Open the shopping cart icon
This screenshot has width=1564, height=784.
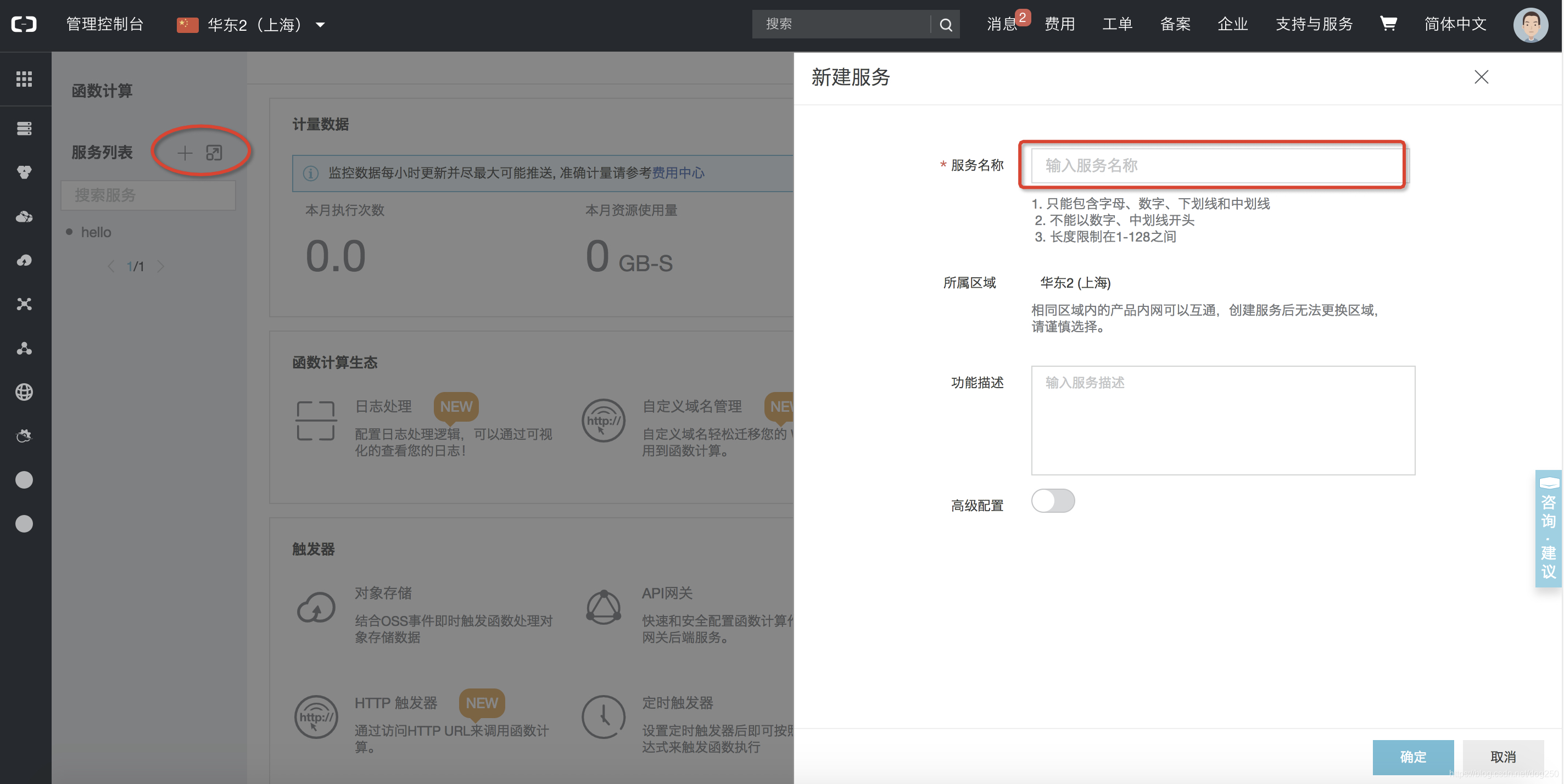[1388, 24]
